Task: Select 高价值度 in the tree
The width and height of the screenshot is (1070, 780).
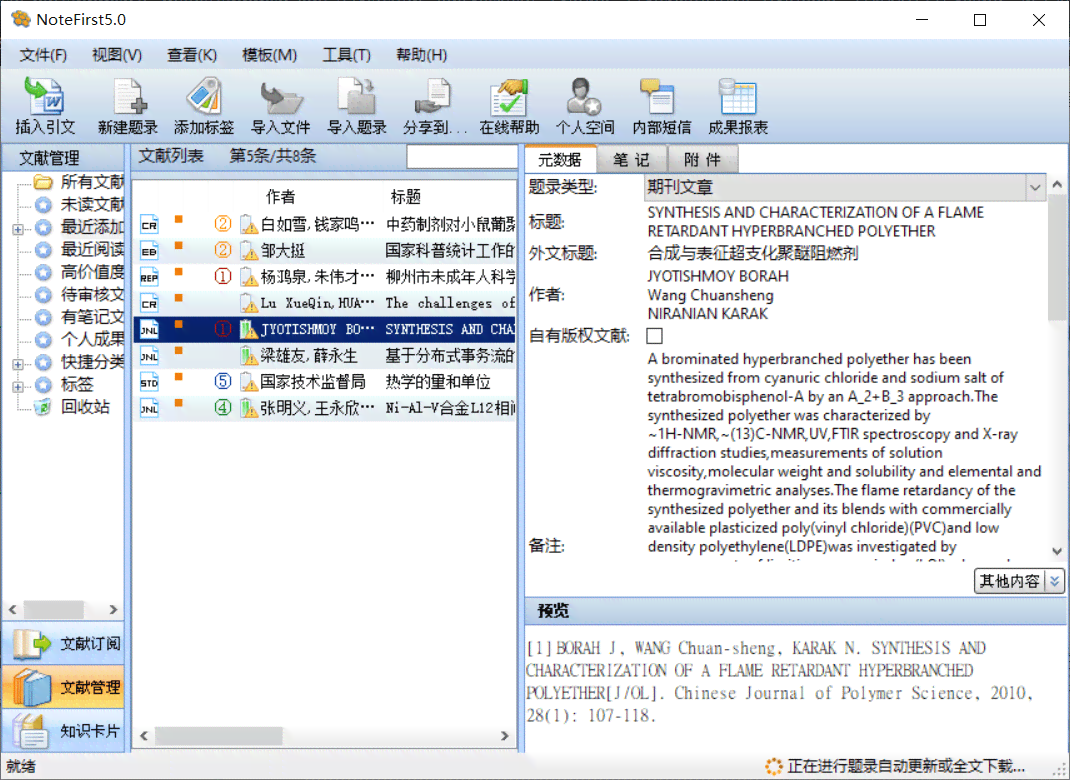Action: pyautogui.click(x=92, y=272)
